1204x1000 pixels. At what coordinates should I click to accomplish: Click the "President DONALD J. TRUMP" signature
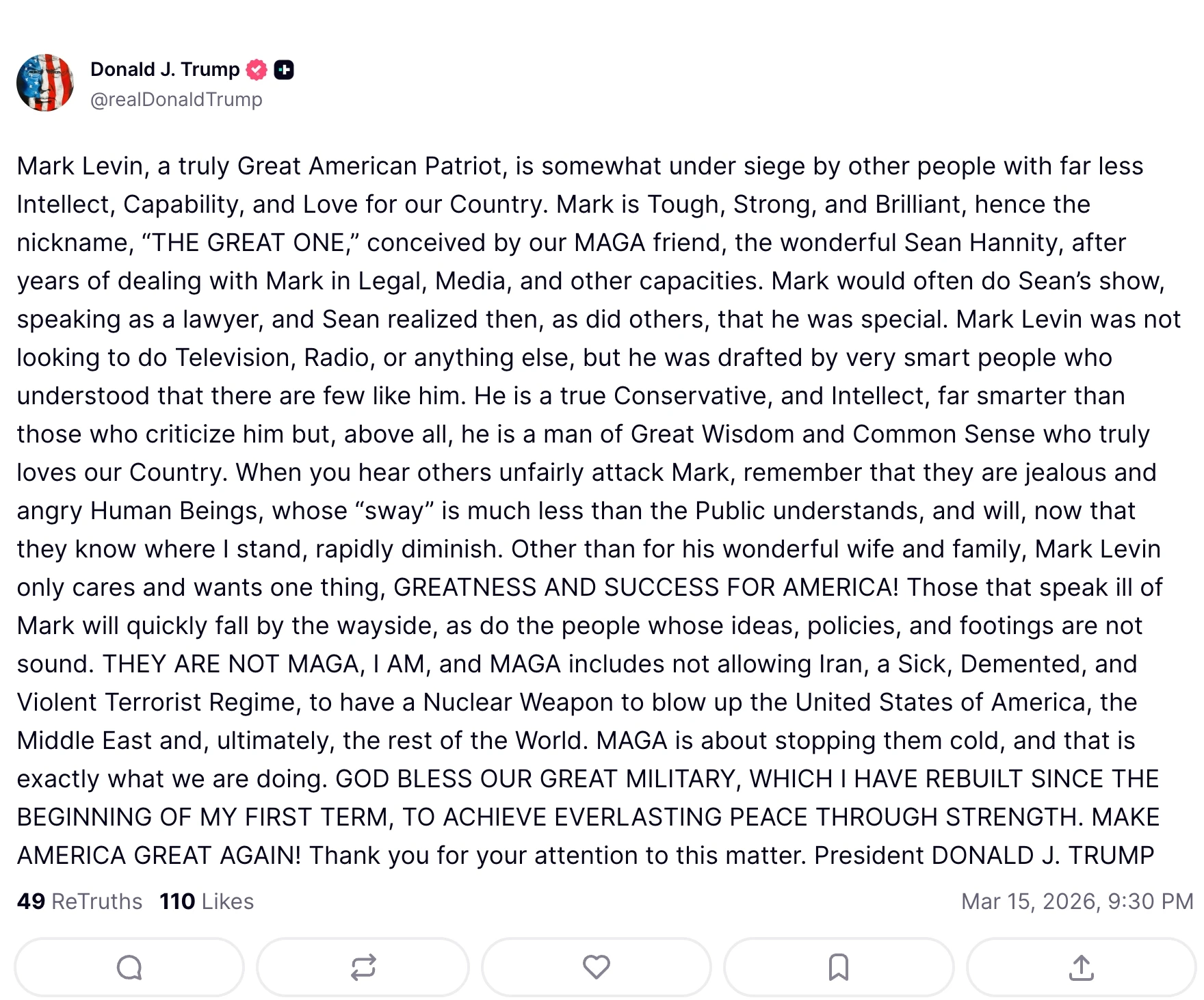(984, 856)
